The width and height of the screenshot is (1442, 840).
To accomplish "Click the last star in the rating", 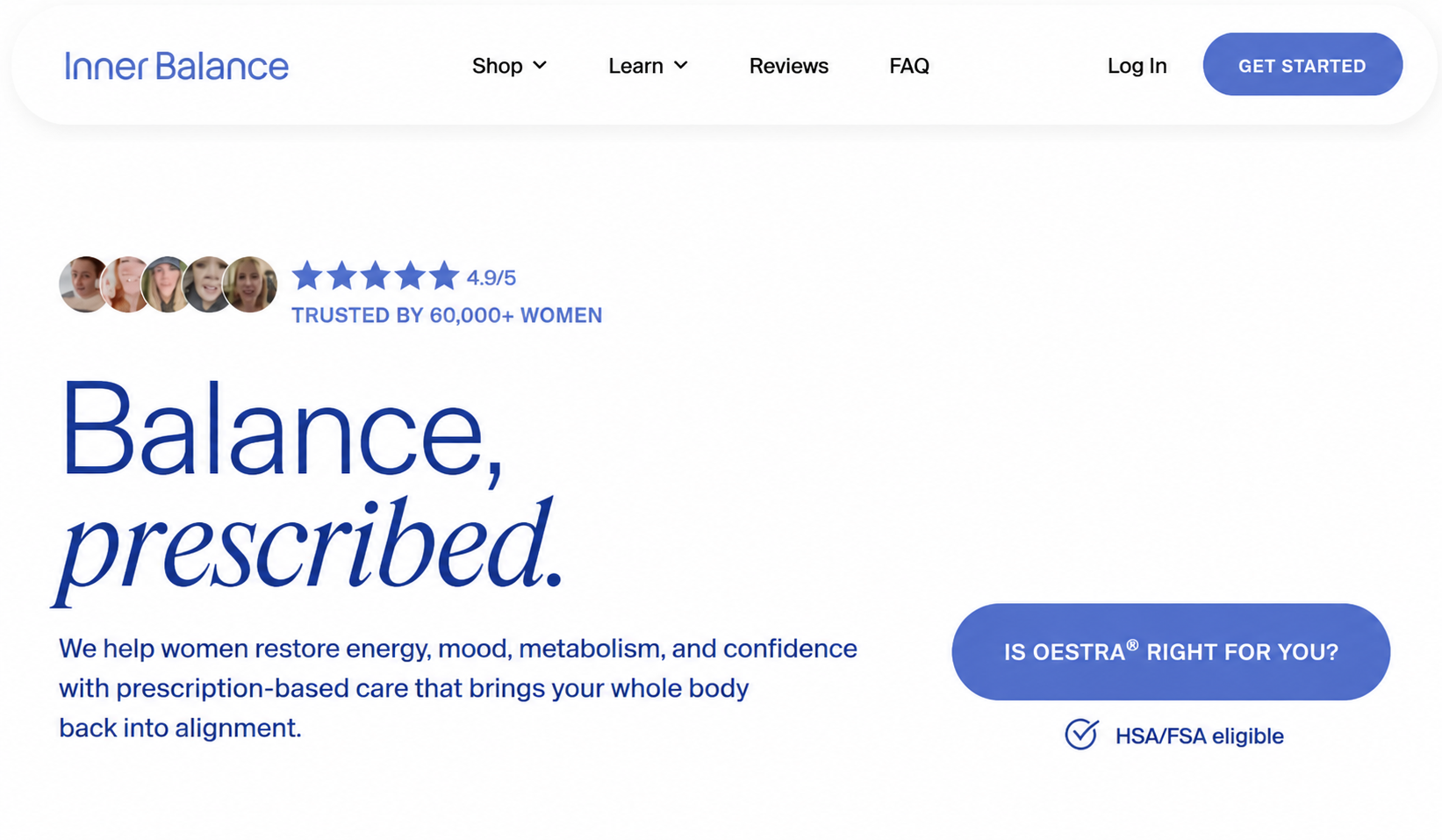I will click(444, 276).
